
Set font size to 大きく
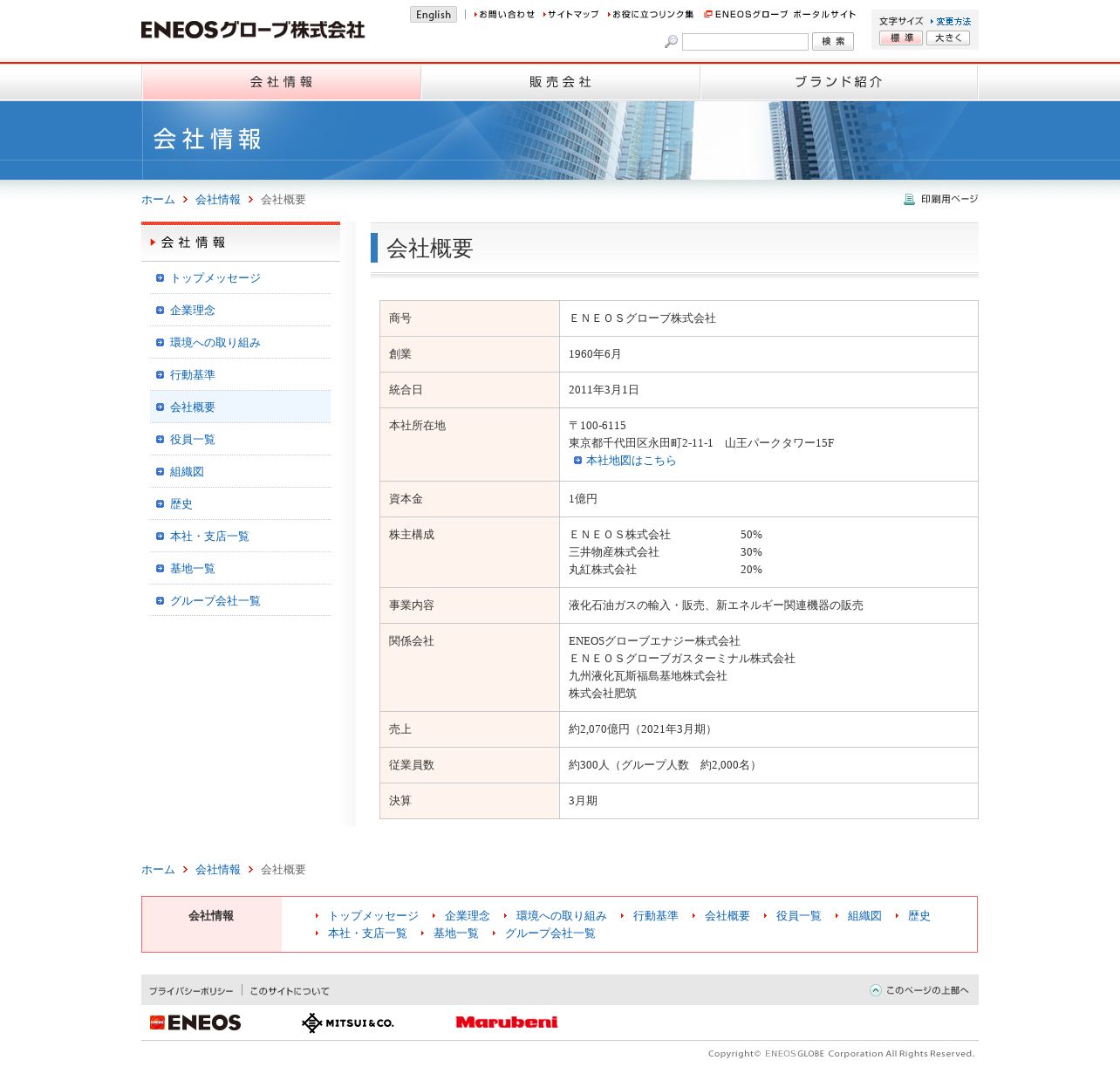[948, 38]
